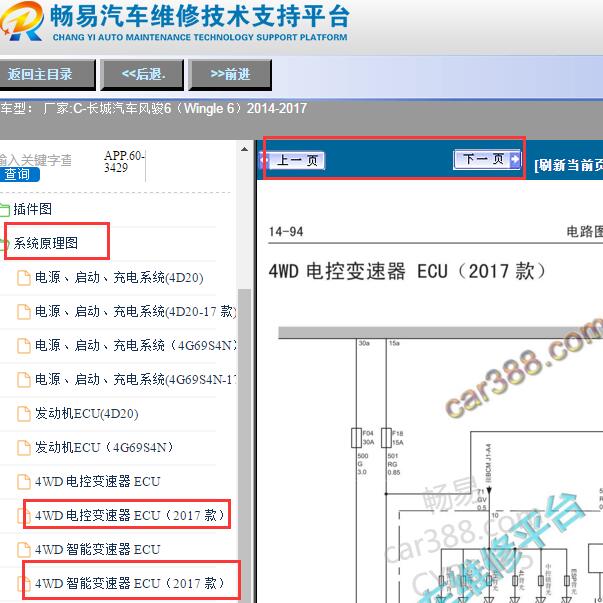603x603 pixels.
Task: Click the 查询 search button
Action: tap(19, 174)
